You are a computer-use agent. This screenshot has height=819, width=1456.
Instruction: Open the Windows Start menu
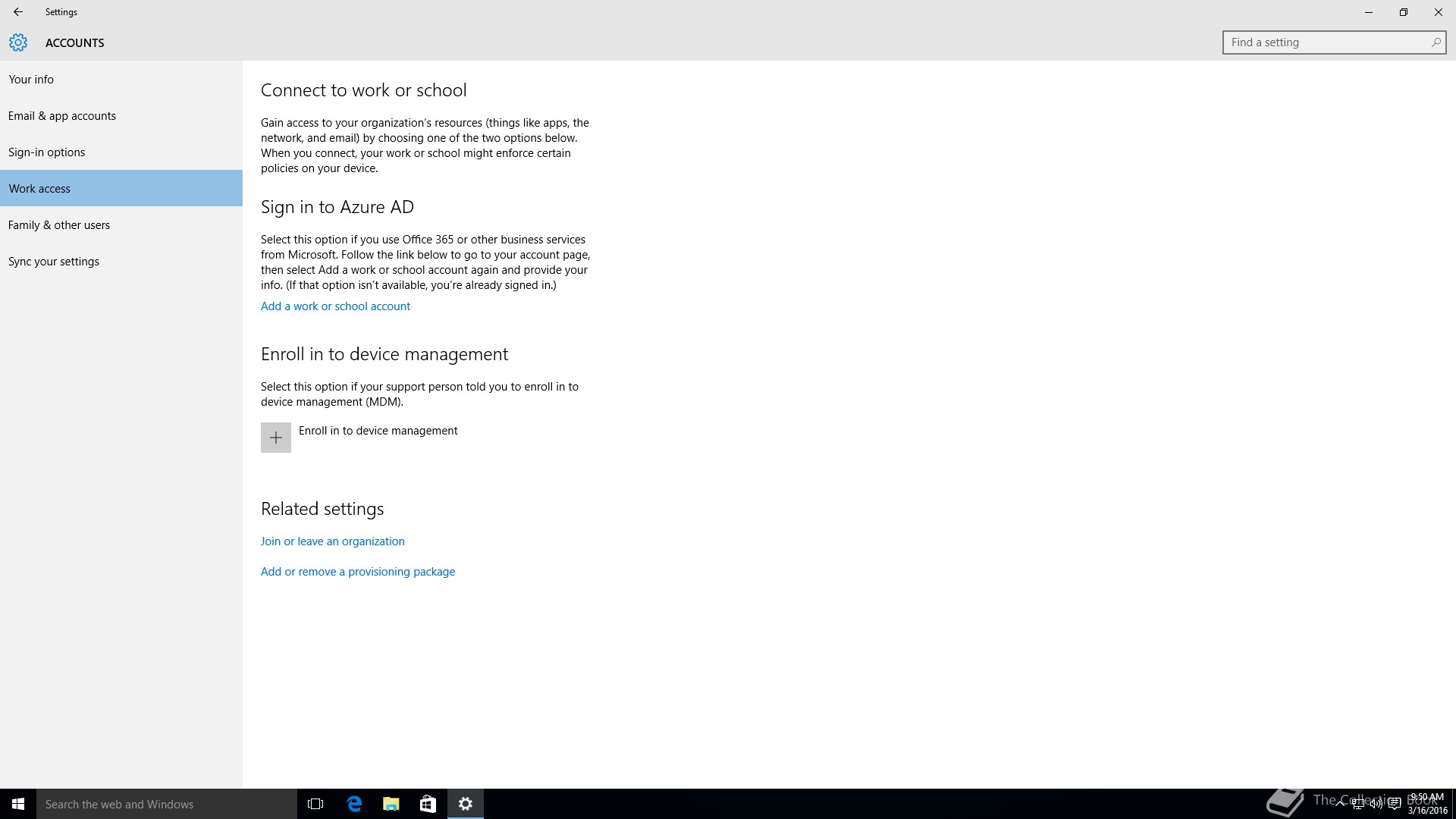18,804
